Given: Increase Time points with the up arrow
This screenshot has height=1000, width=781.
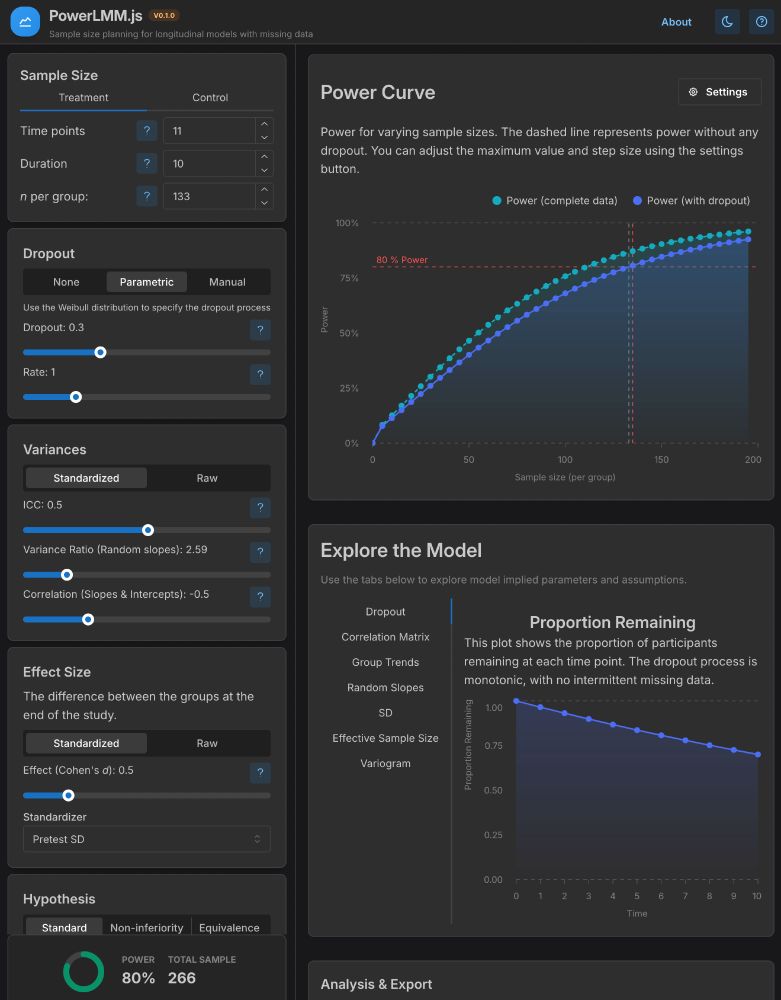Looking at the screenshot, I should click(x=264, y=124).
